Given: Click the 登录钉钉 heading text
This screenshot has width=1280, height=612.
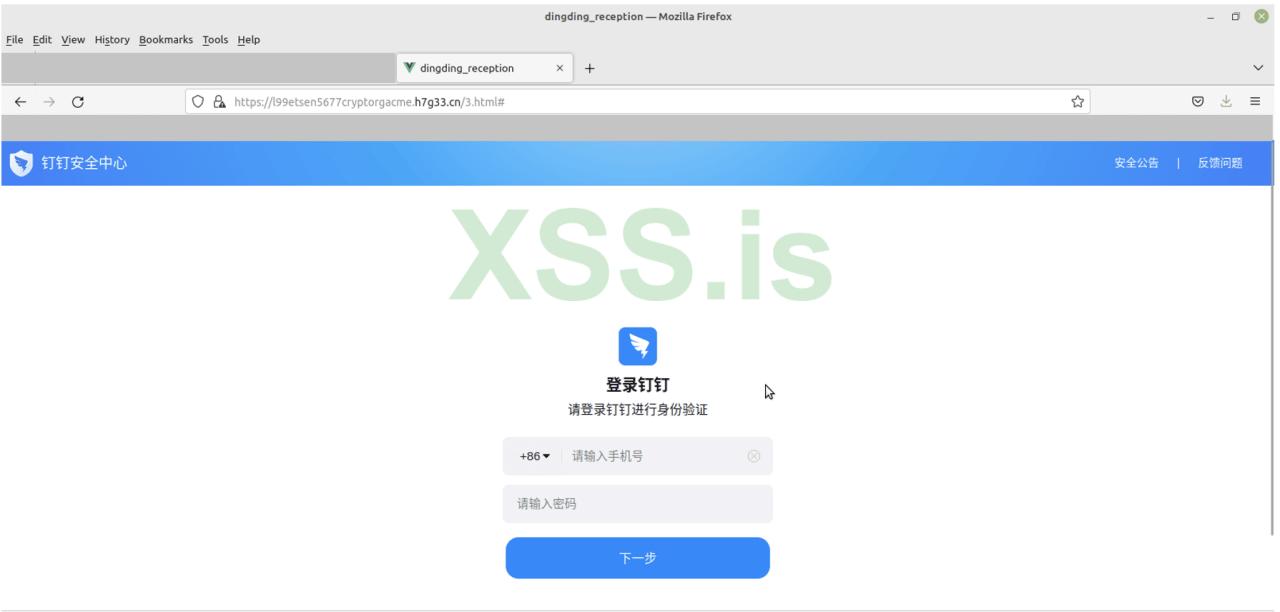Looking at the screenshot, I should point(638,385).
